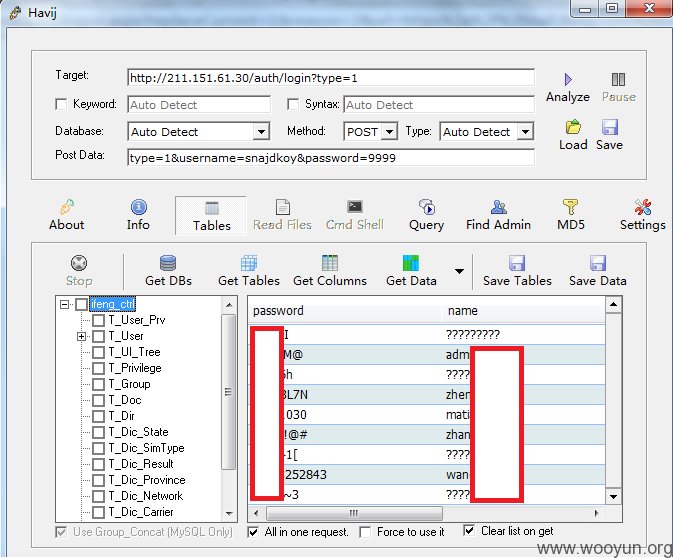
Task: Click the Get Columns icon
Action: point(330,263)
